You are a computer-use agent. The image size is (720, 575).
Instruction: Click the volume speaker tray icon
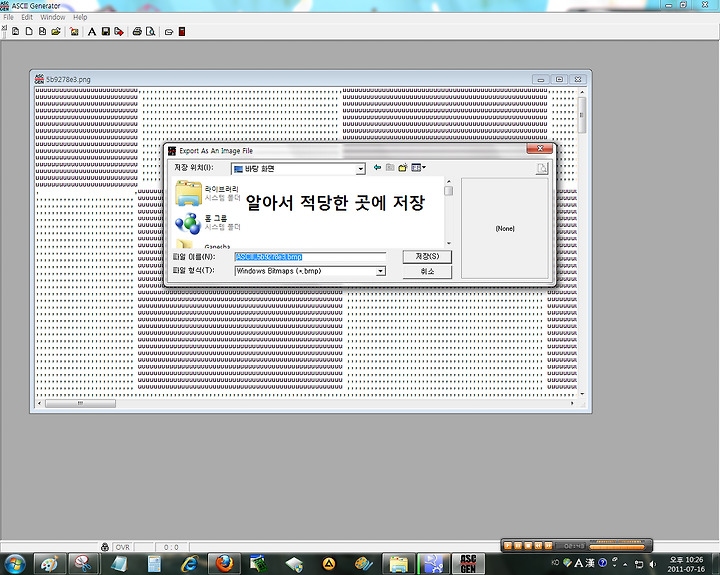pyautogui.click(x=652, y=564)
